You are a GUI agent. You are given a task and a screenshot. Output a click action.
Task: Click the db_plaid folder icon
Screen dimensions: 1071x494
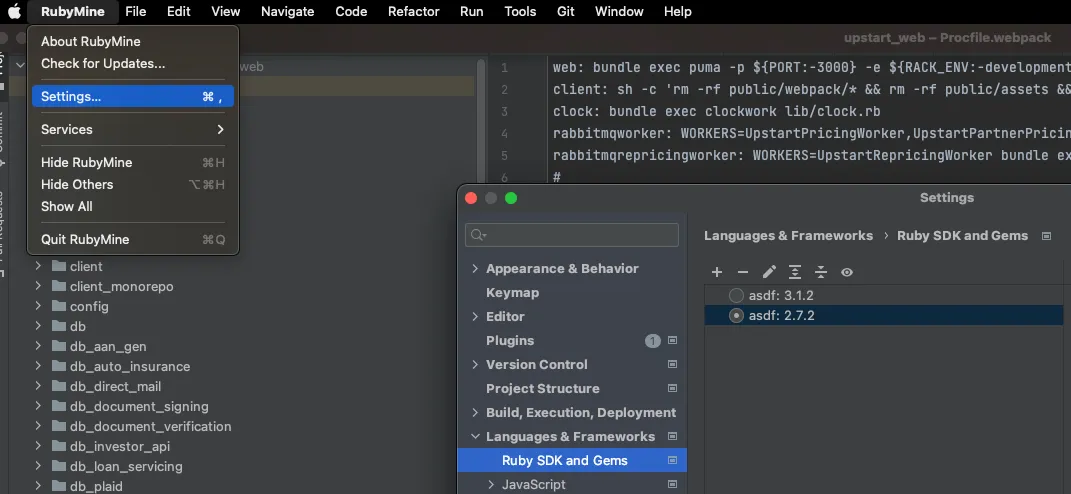click(x=58, y=486)
